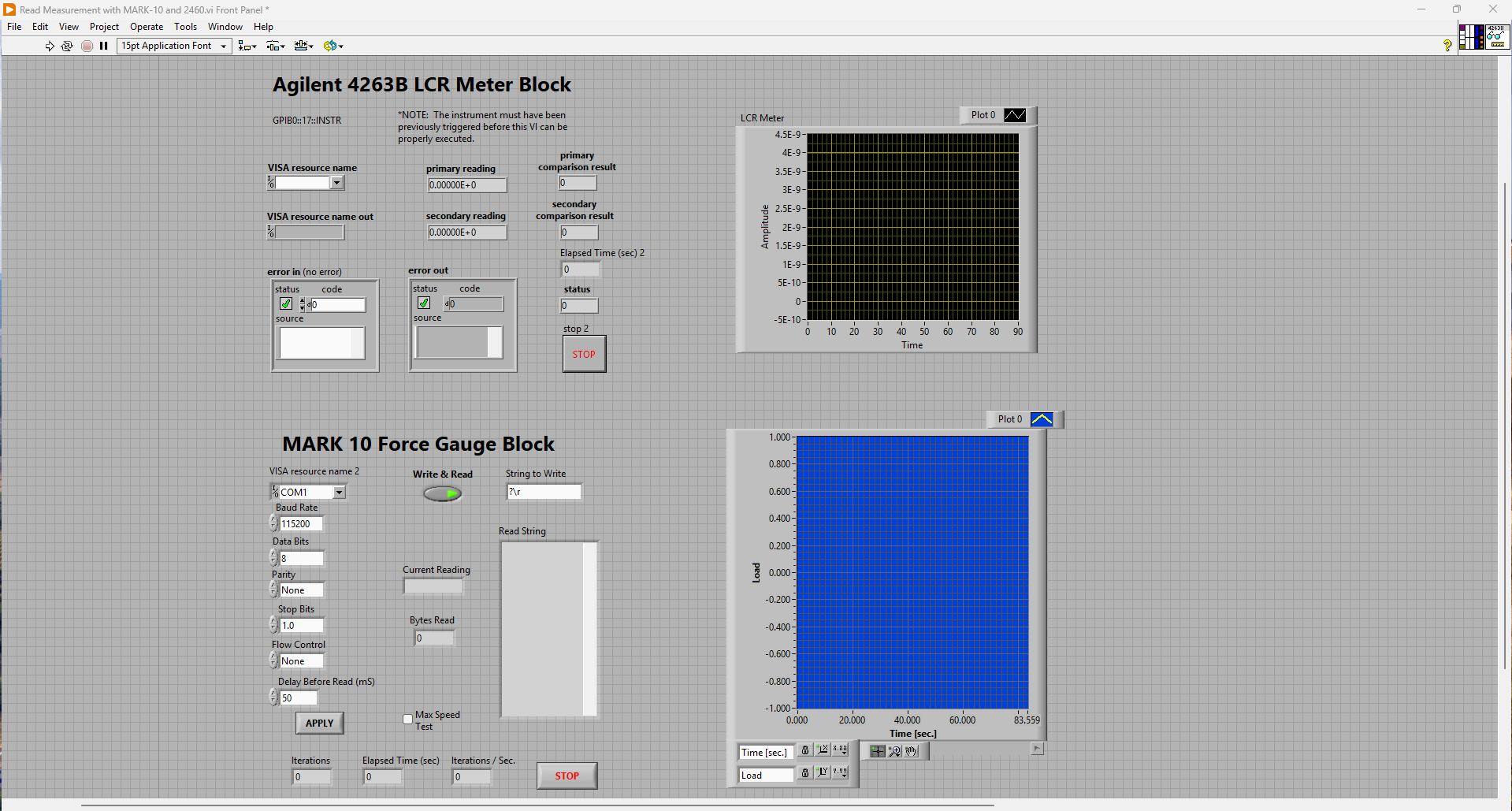
Task: Click the Stop Bits selector arrows
Action: click(x=273, y=625)
